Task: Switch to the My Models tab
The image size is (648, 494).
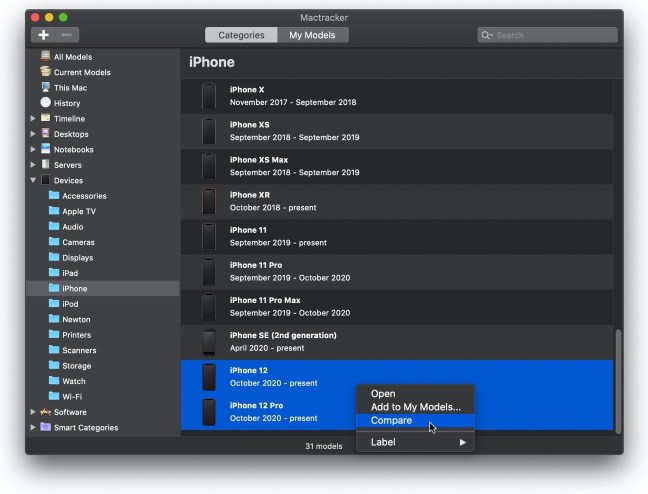Action: point(312,35)
